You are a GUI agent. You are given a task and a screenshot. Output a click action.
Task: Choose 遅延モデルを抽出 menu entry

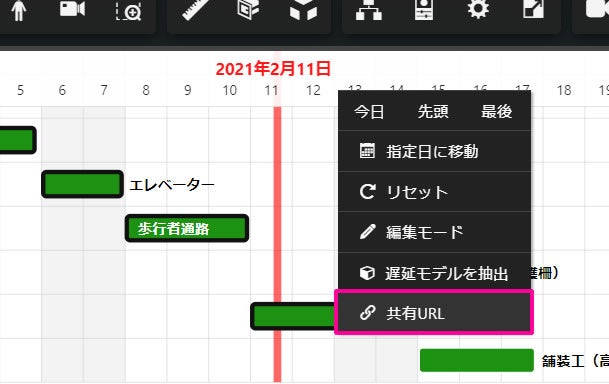click(435, 273)
